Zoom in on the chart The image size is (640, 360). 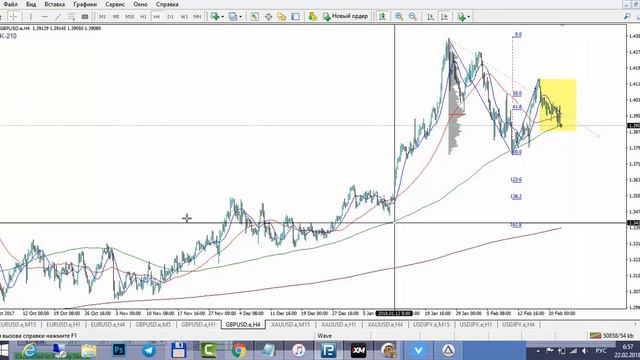pyautogui.click(x=399, y=16)
